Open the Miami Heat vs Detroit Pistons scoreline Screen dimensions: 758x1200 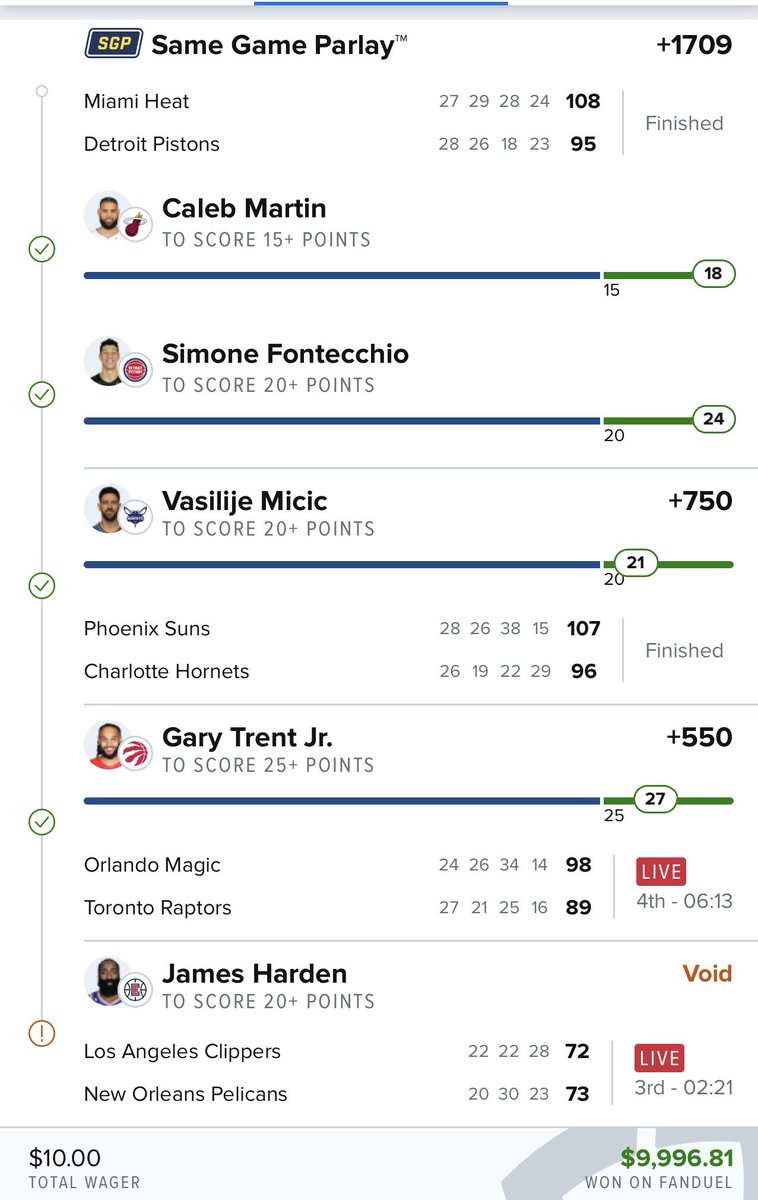[342, 123]
